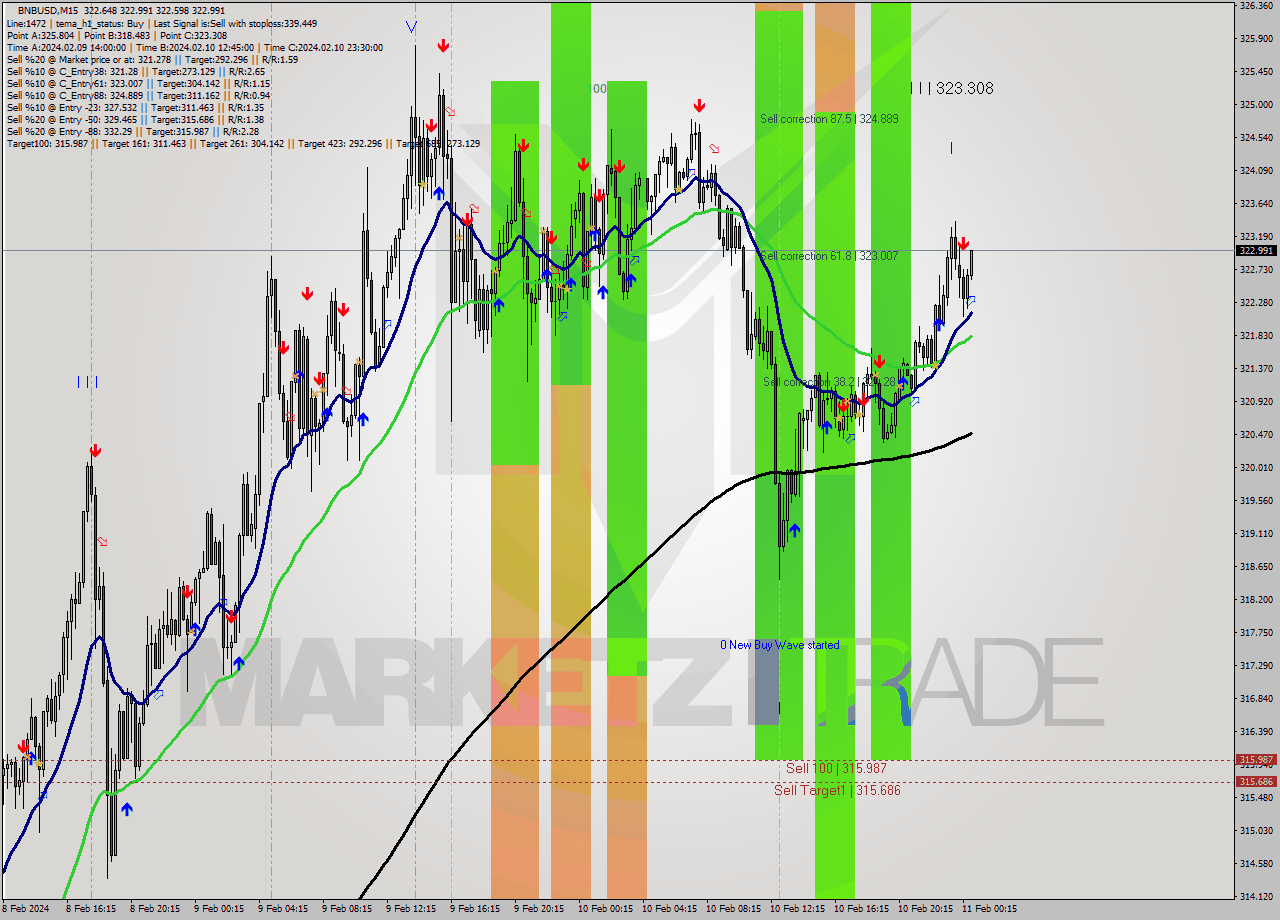Click the 320.010 price axis label
This screenshot has height=920, width=1280.
coord(1256,468)
